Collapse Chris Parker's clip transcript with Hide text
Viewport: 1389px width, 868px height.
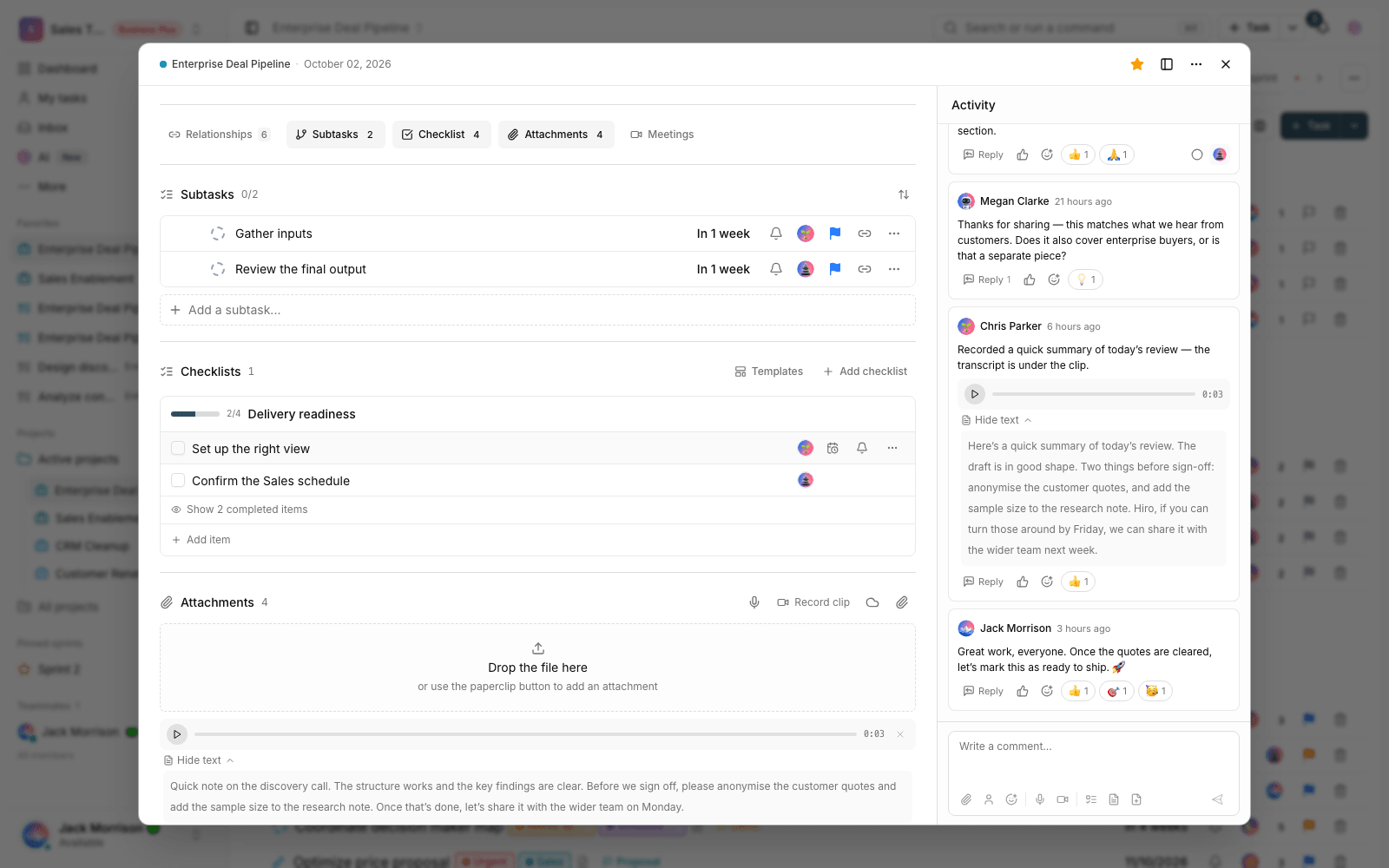(x=997, y=420)
